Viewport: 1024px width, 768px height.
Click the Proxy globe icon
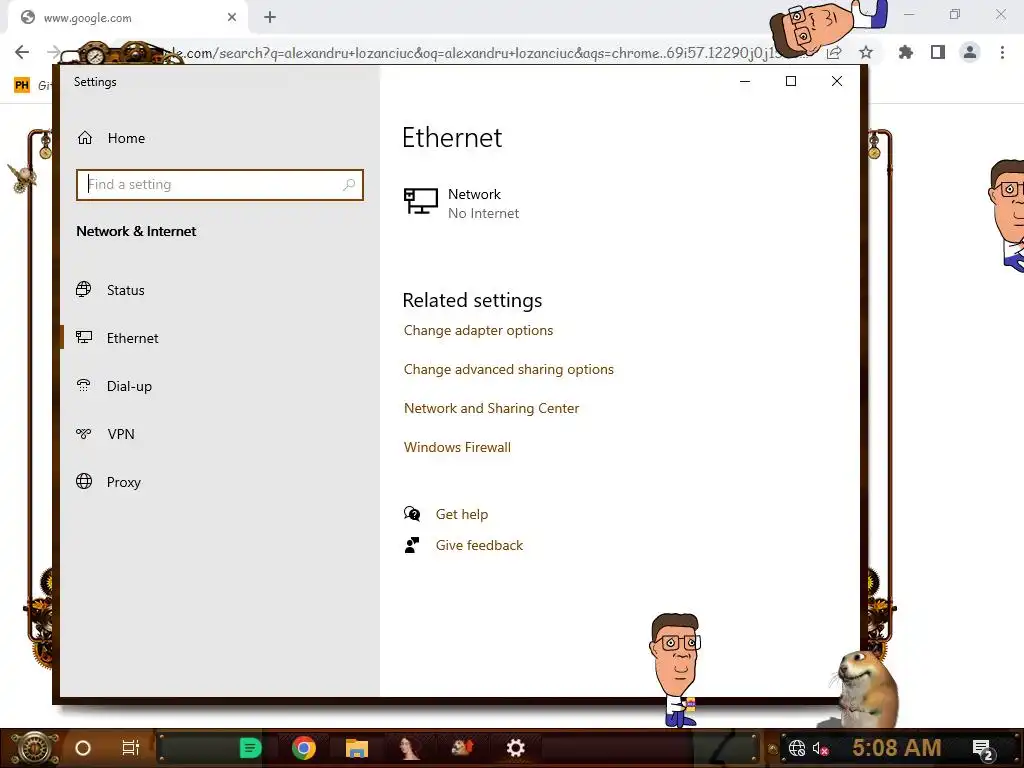84,481
